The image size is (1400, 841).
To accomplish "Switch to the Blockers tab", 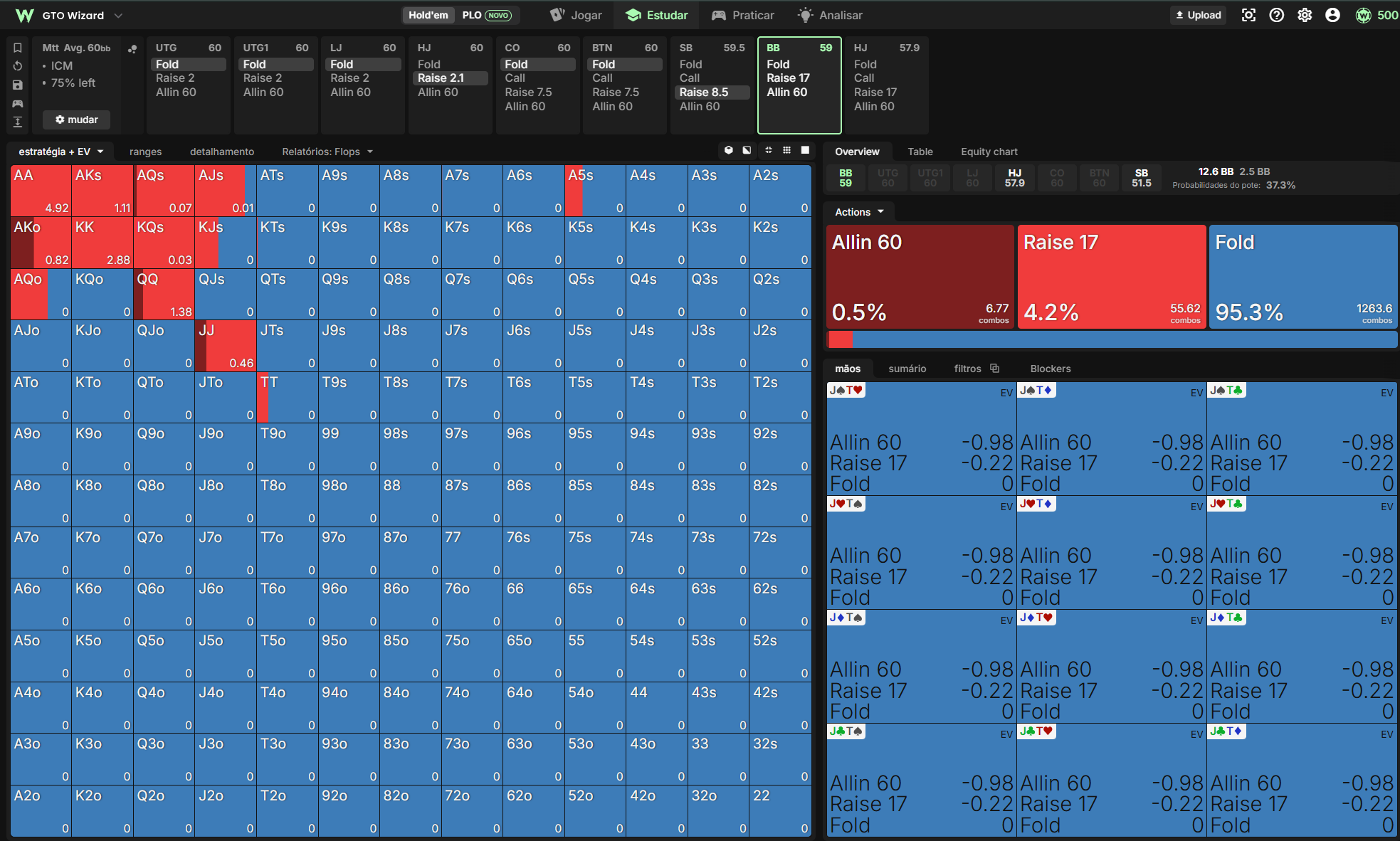I will (1051, 369).
